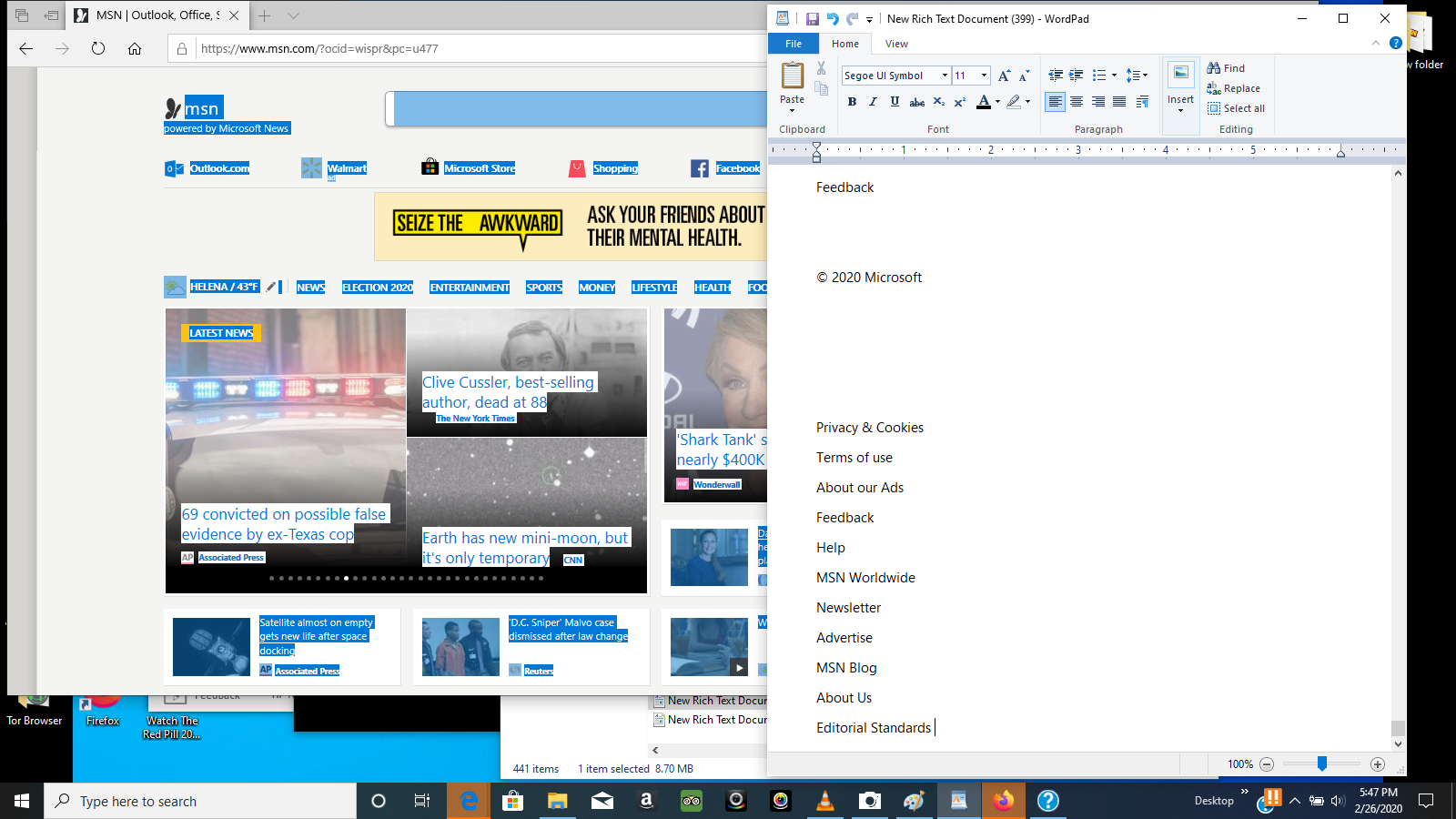This screenshot has height=819, width=1456.
Task: Click the Paste clipboard icon
Action: point(792,75)
